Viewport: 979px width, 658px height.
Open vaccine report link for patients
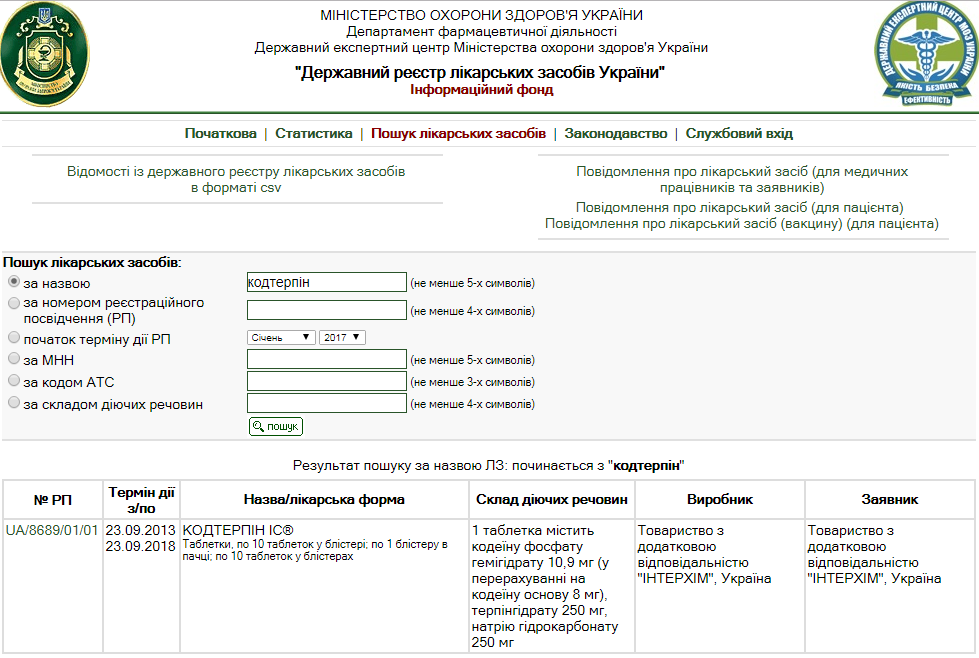pos(742,223)
